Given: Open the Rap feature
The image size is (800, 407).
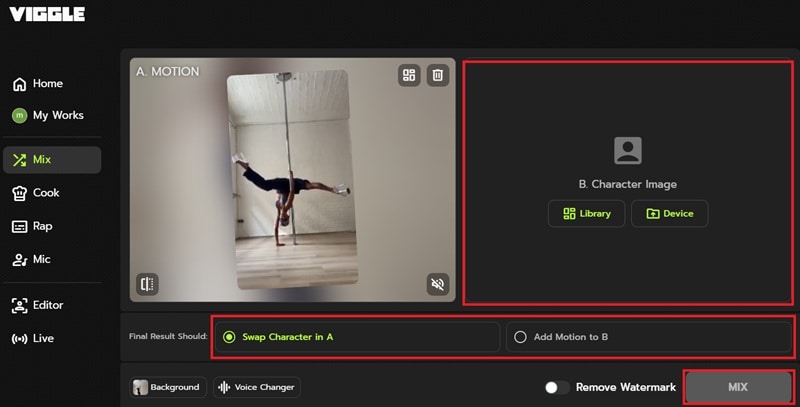Looking at the screenshot, I should click(32, 226).
